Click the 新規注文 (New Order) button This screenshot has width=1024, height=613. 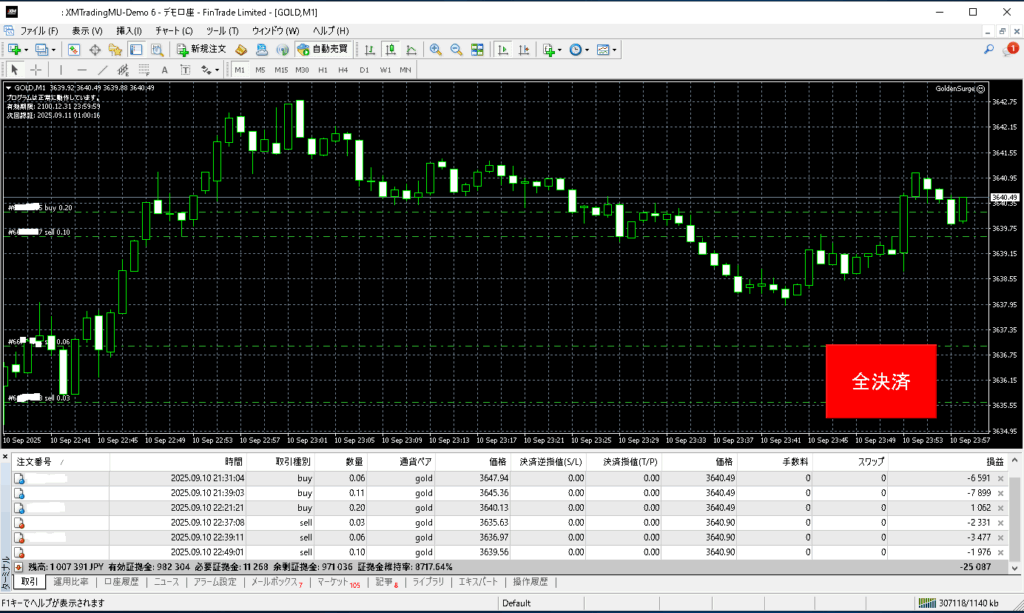201,49
